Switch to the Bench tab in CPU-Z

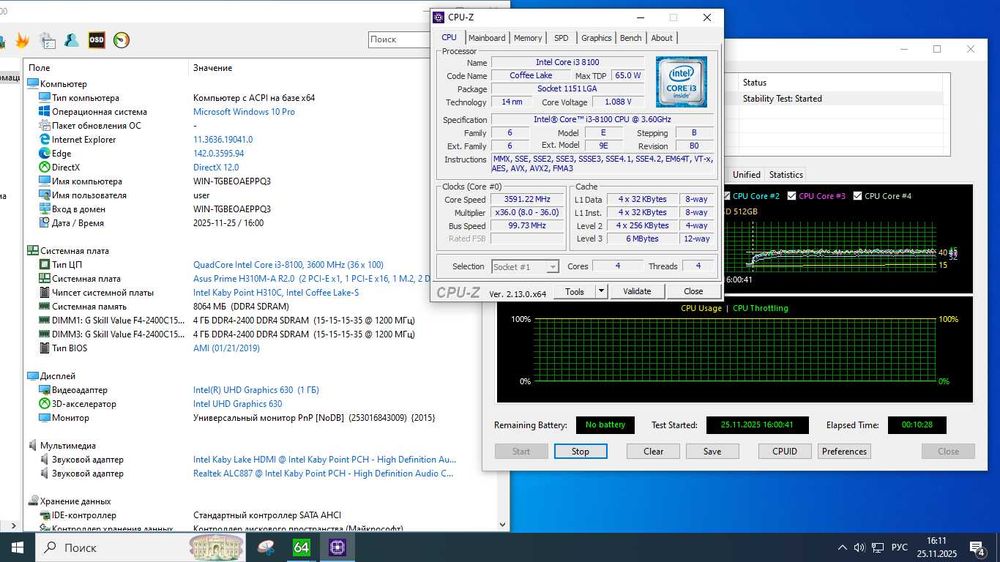631,38
